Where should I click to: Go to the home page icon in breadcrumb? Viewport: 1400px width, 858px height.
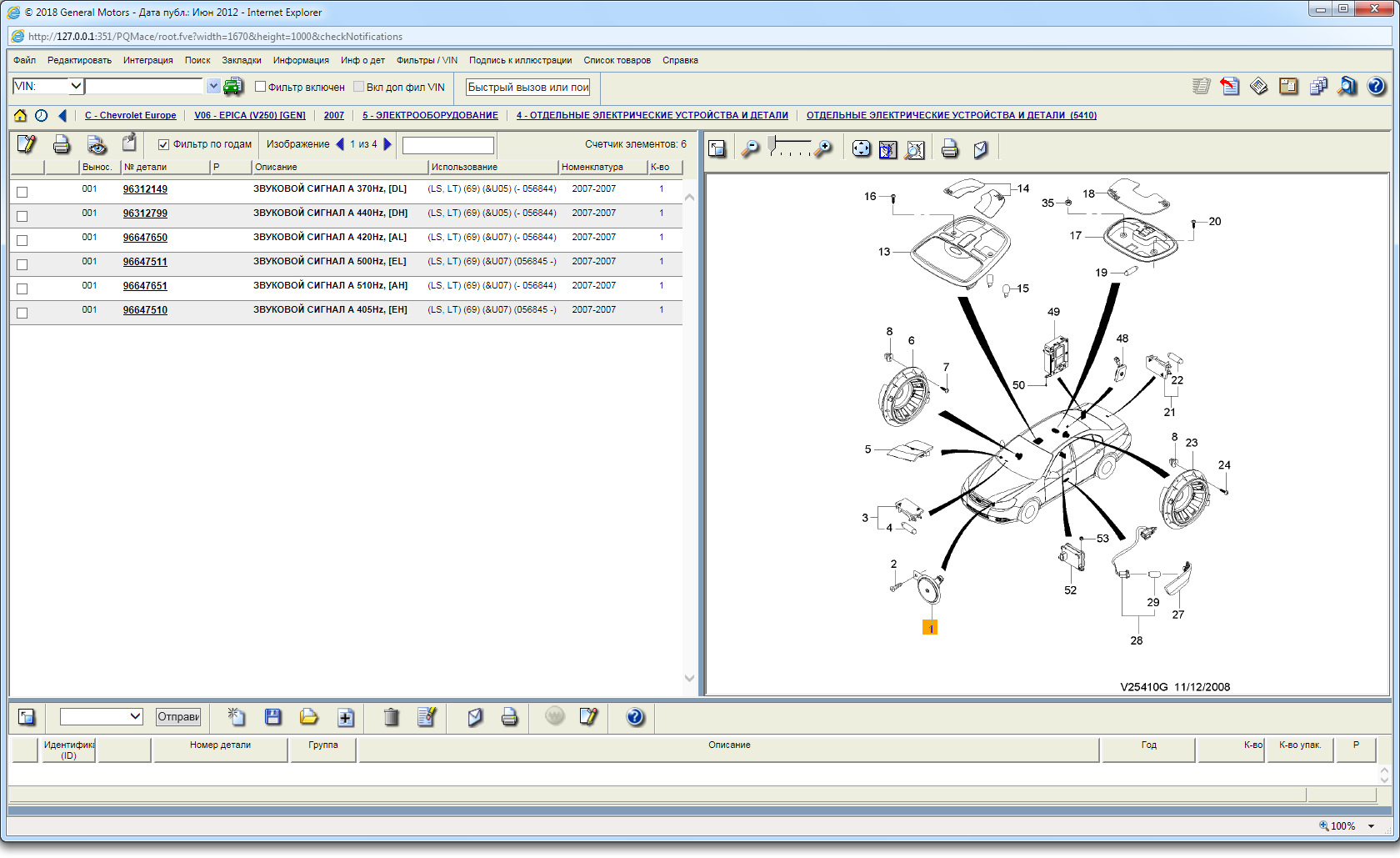click(20, 115)
